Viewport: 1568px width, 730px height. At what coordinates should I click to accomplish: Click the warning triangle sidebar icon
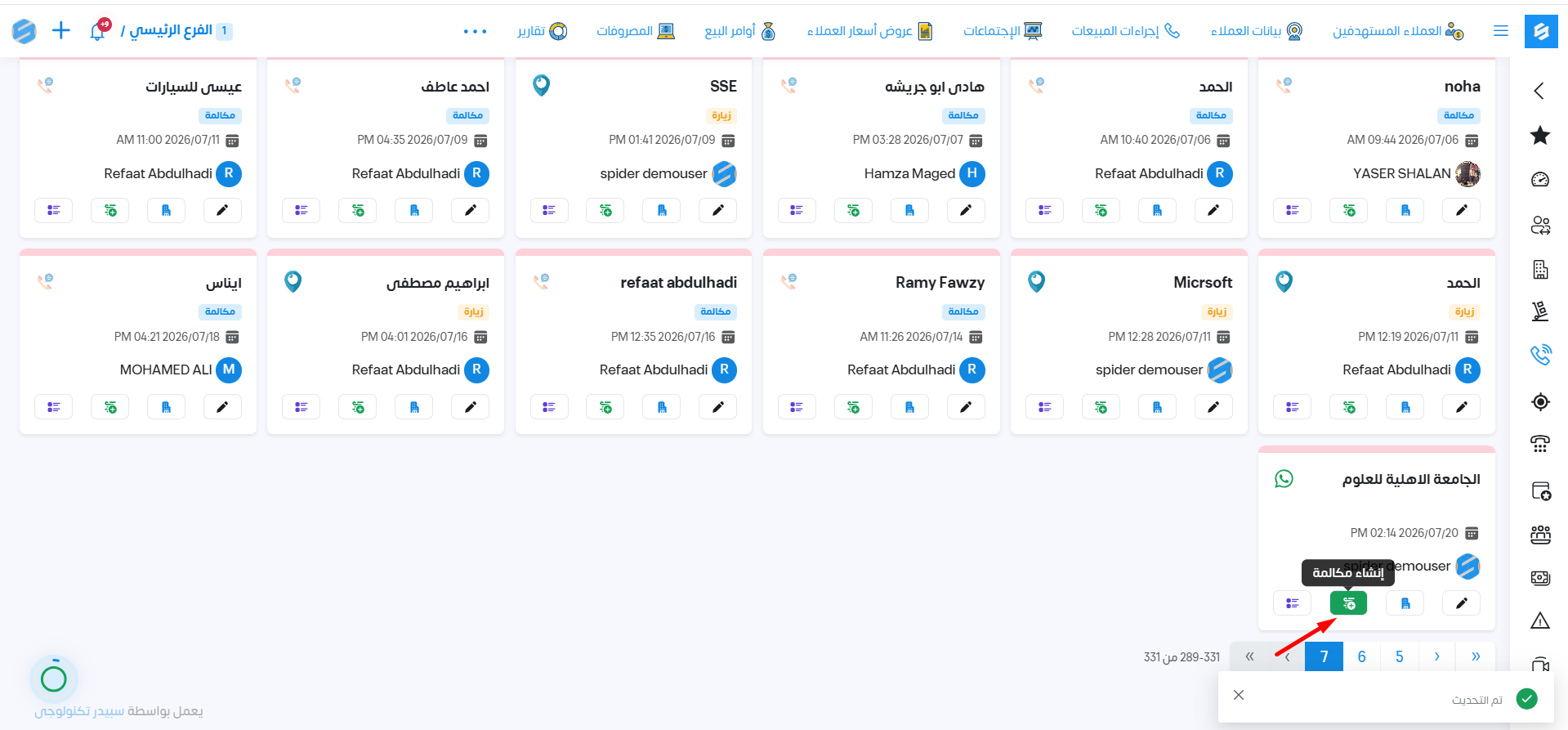point(1540,620)
